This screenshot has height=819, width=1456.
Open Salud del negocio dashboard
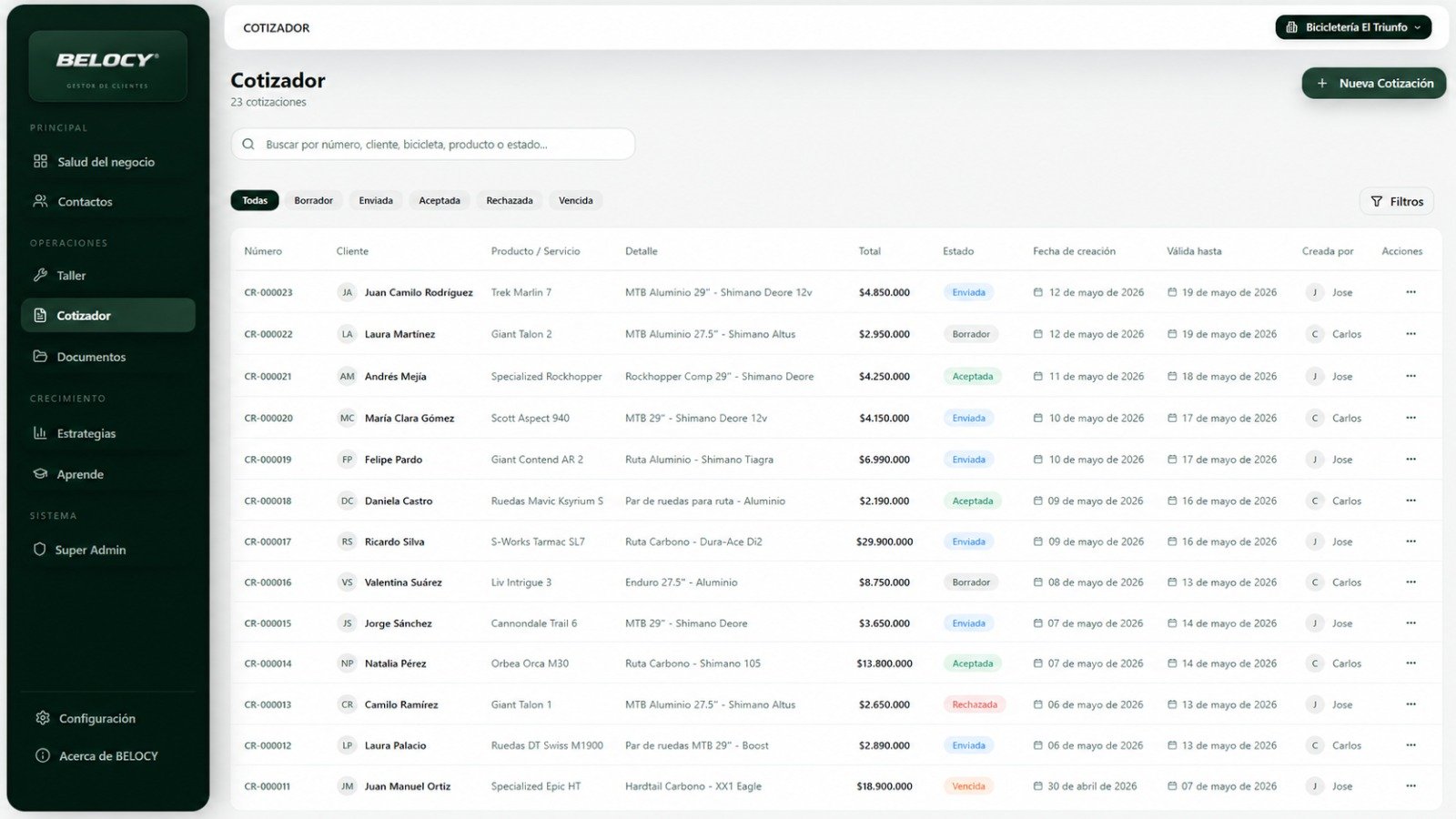click(107, 162)
